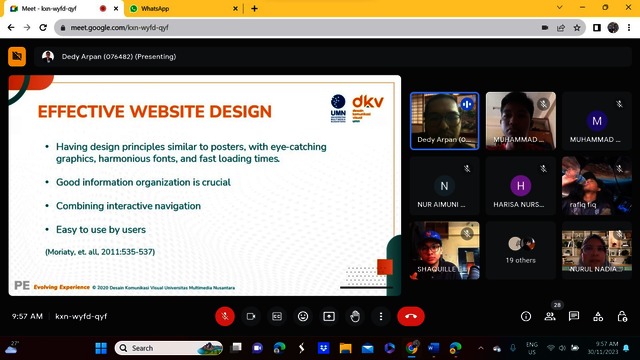The image size is (640, 360).
Task: Close the WhatsApp tab
Action: 235,8
